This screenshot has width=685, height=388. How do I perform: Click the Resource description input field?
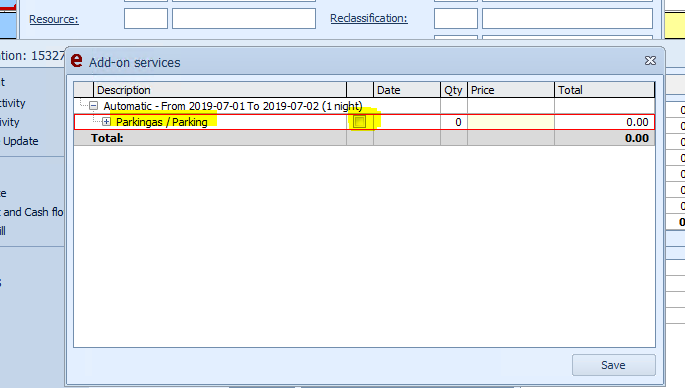pos(244,19)
